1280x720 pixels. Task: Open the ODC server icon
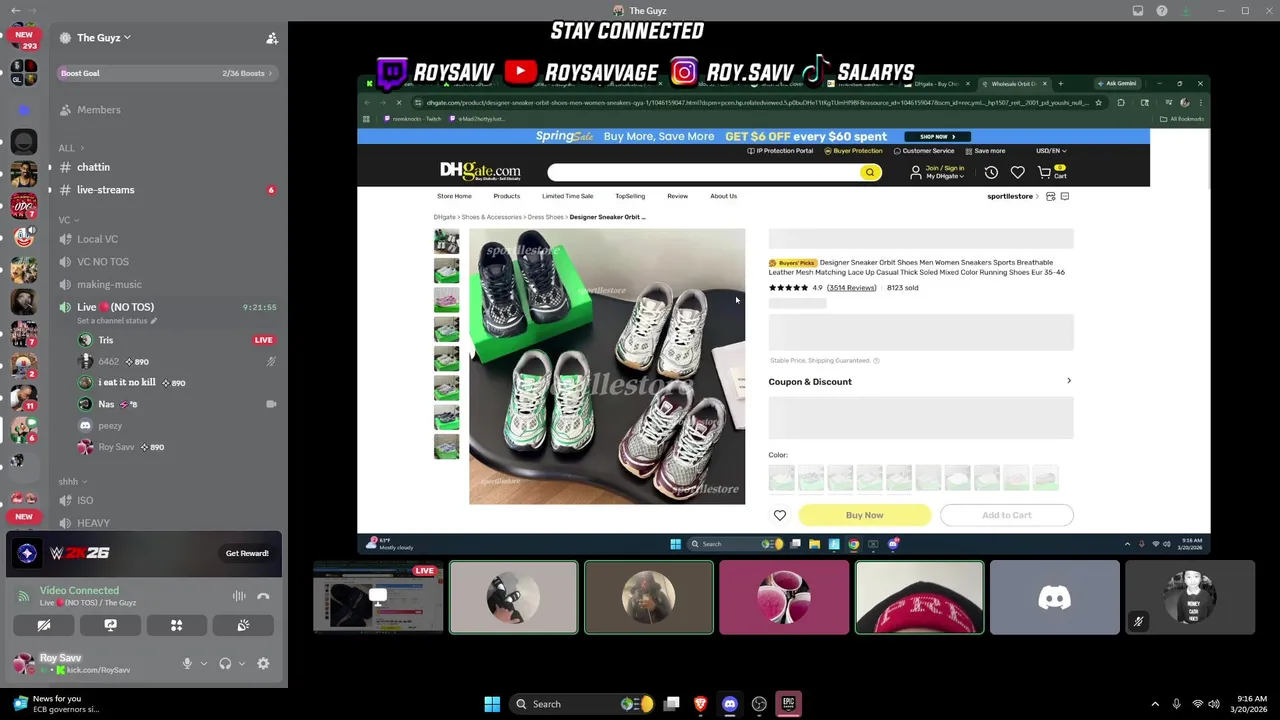pyautogui.click(x=24, y=206)
